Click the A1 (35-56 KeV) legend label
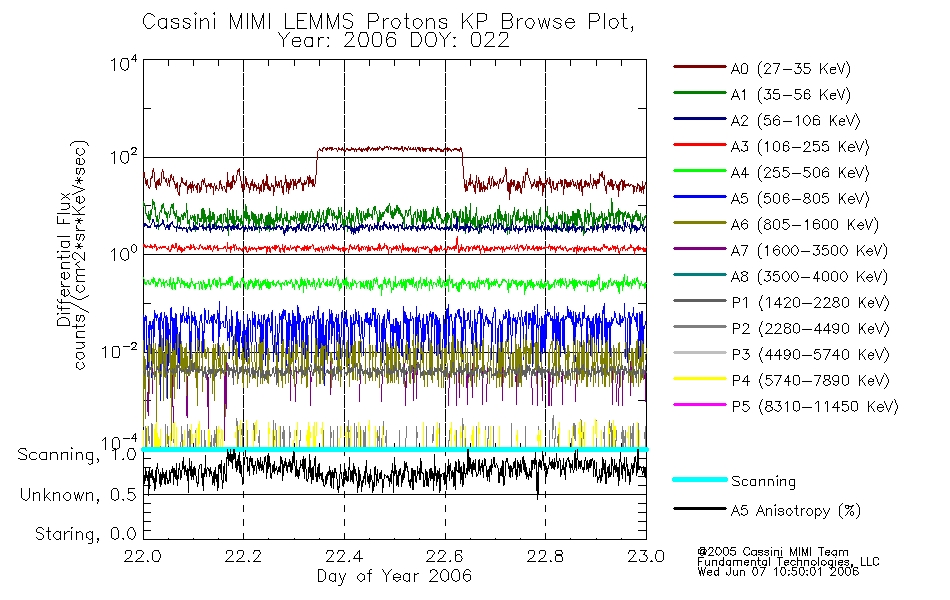950x600 pixels. (791, 95)
